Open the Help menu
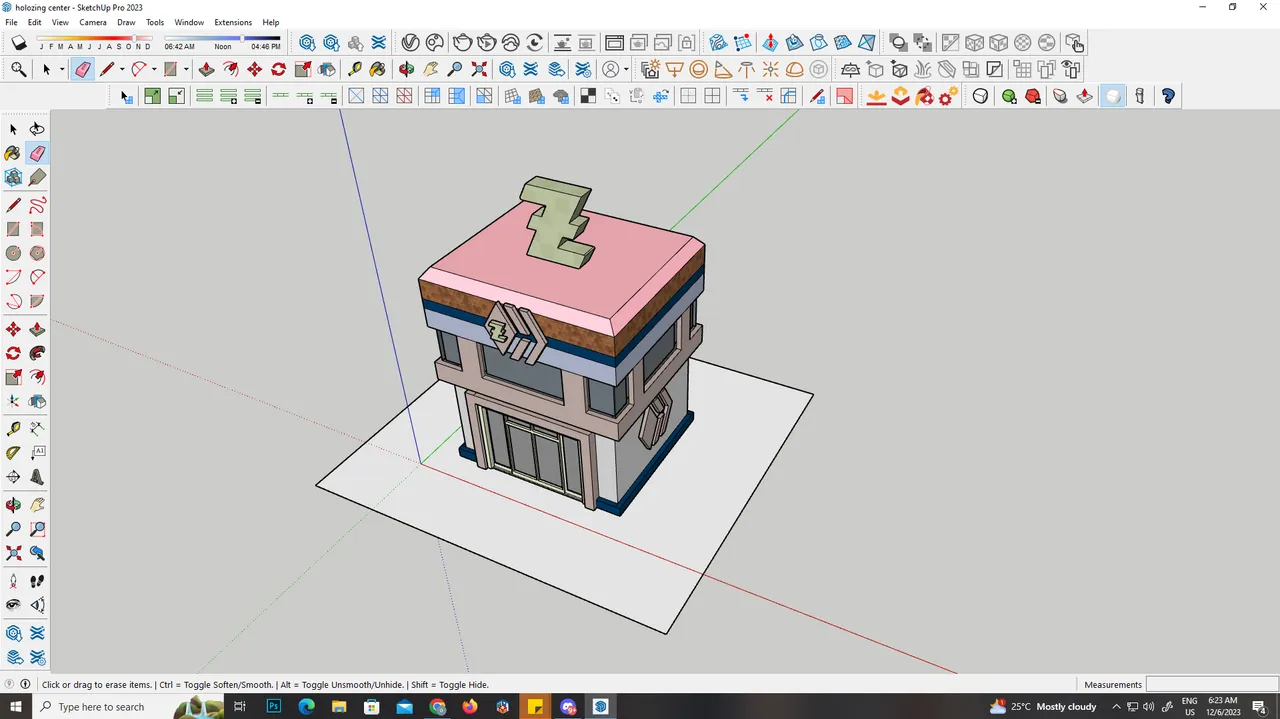Image resolution: width=1280 pixels, height=719 pixels. click(271, 22)
